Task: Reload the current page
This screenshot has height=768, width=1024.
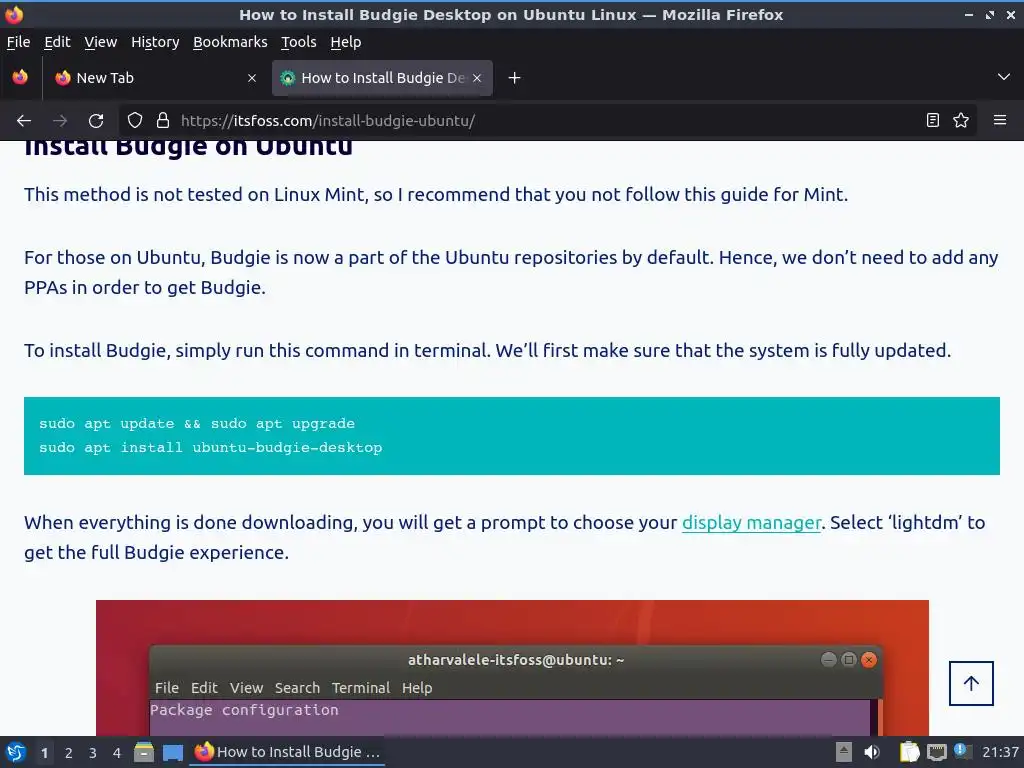Action: tap(96, 121)
